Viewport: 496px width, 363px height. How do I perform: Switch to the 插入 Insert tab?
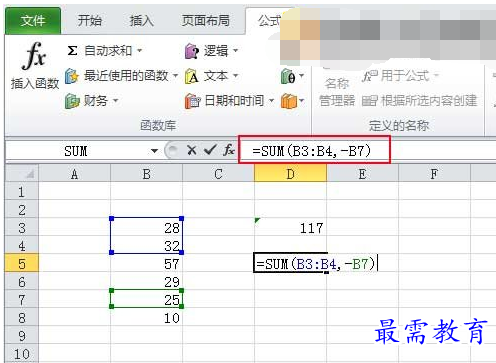(142, 21)
